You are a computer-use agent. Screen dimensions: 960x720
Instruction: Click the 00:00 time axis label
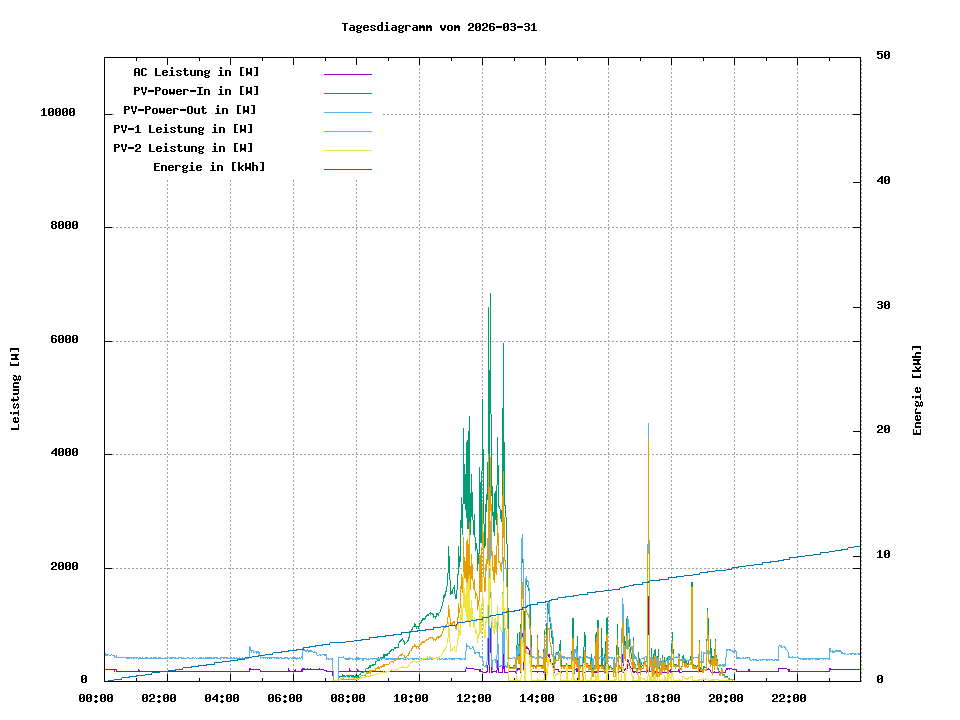[x=96, y=698]
